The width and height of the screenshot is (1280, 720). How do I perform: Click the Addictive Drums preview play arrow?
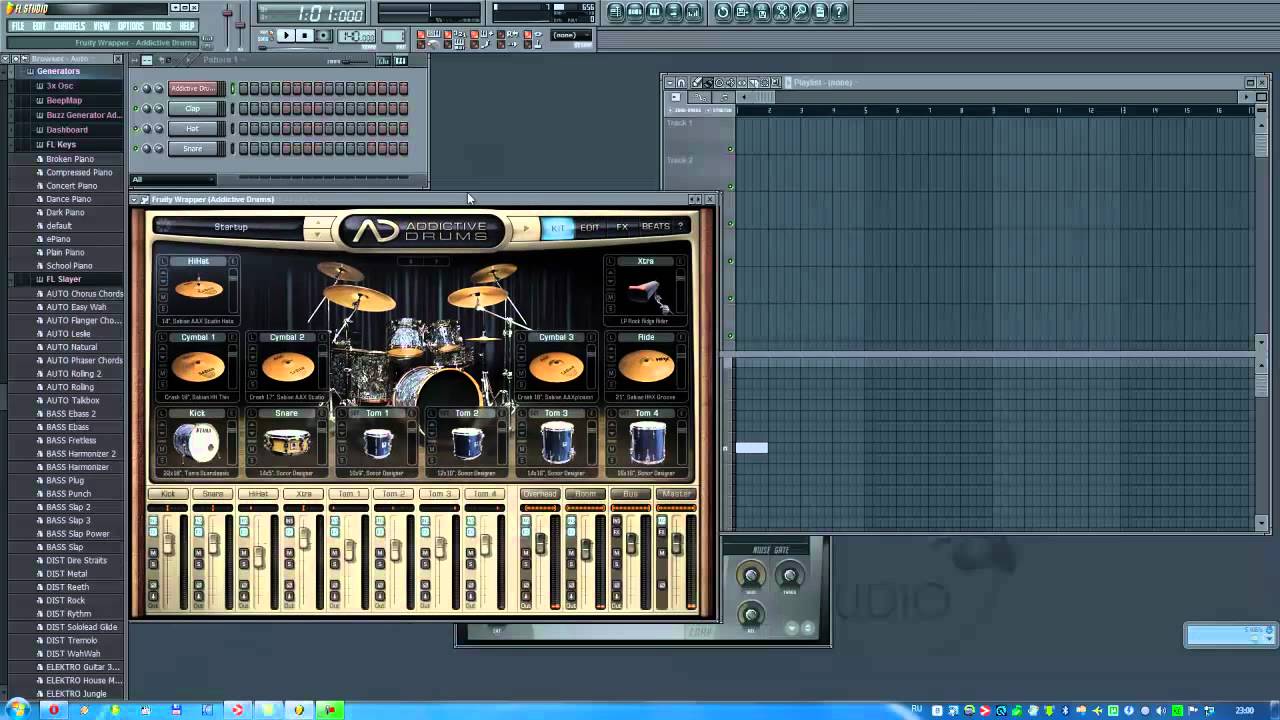tap(524, 228)
